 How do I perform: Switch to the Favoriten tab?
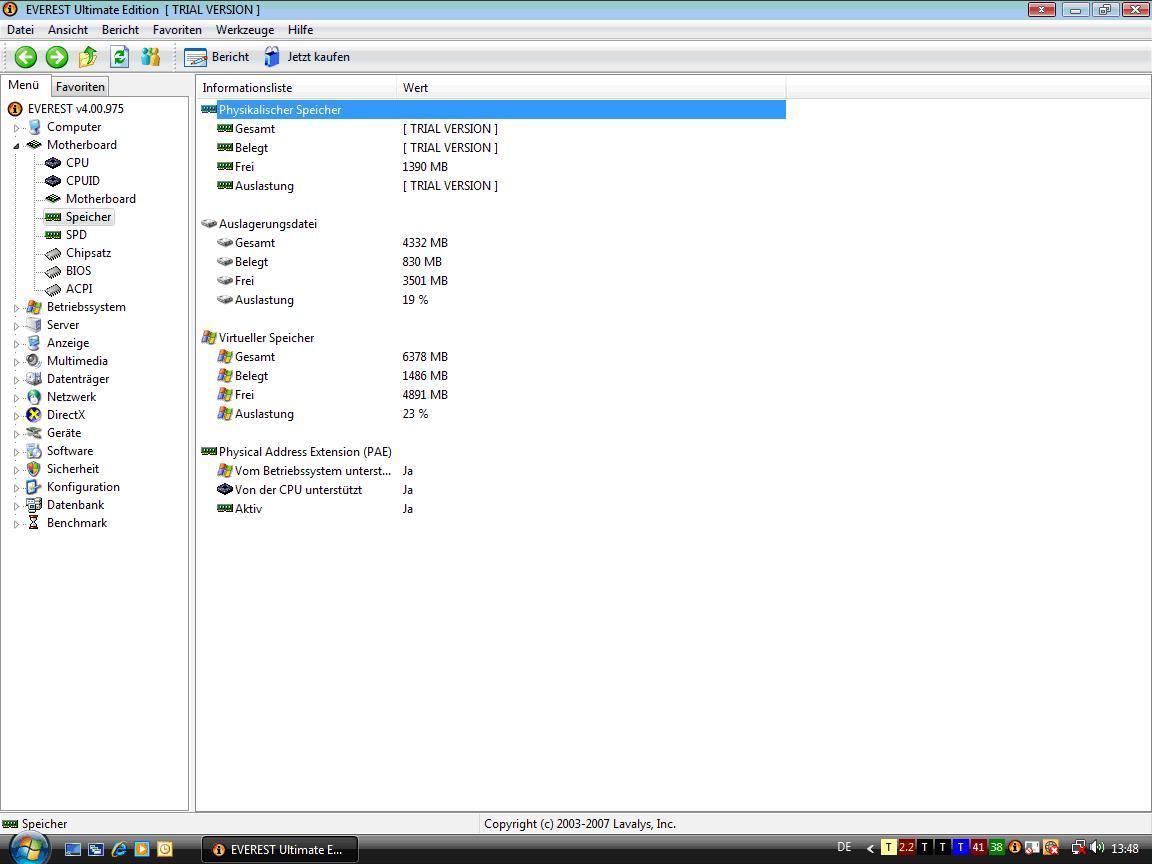point(80,87)
